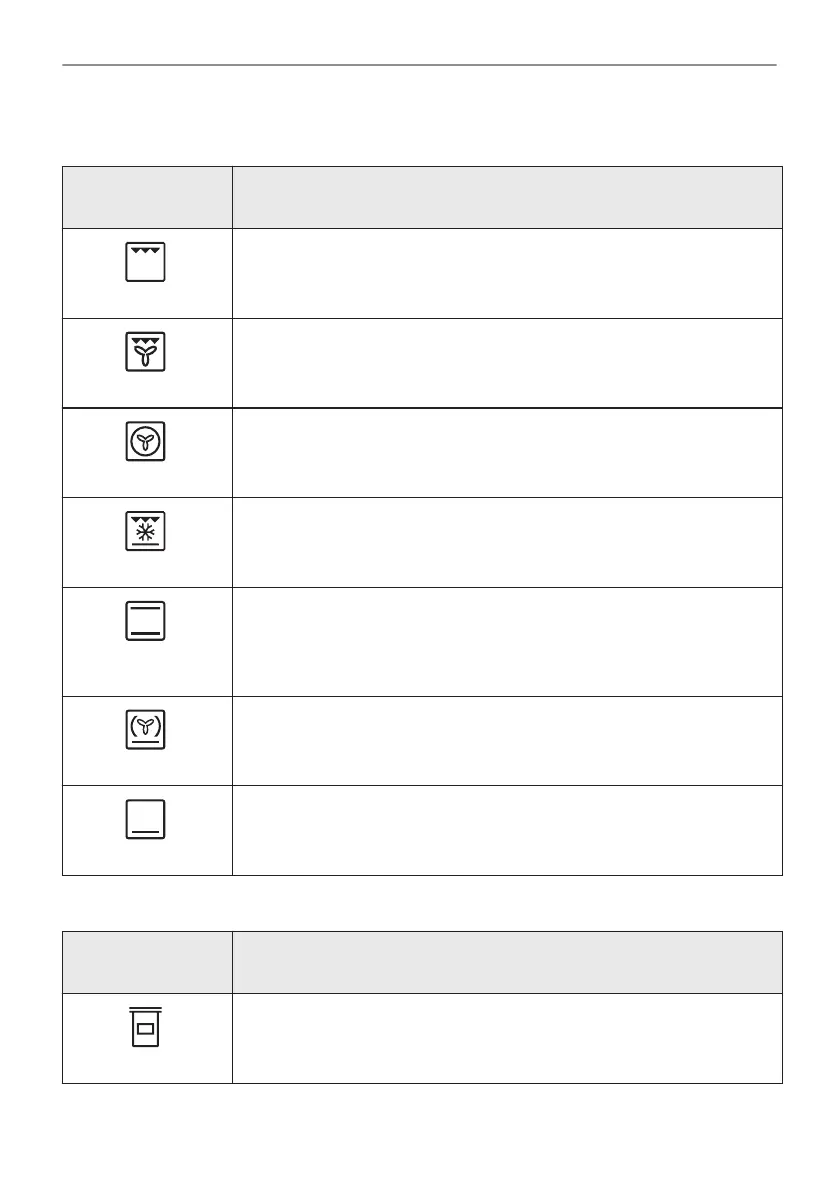
Task: Select the fan-assisted grill icon
Action: tap(145, 352)
